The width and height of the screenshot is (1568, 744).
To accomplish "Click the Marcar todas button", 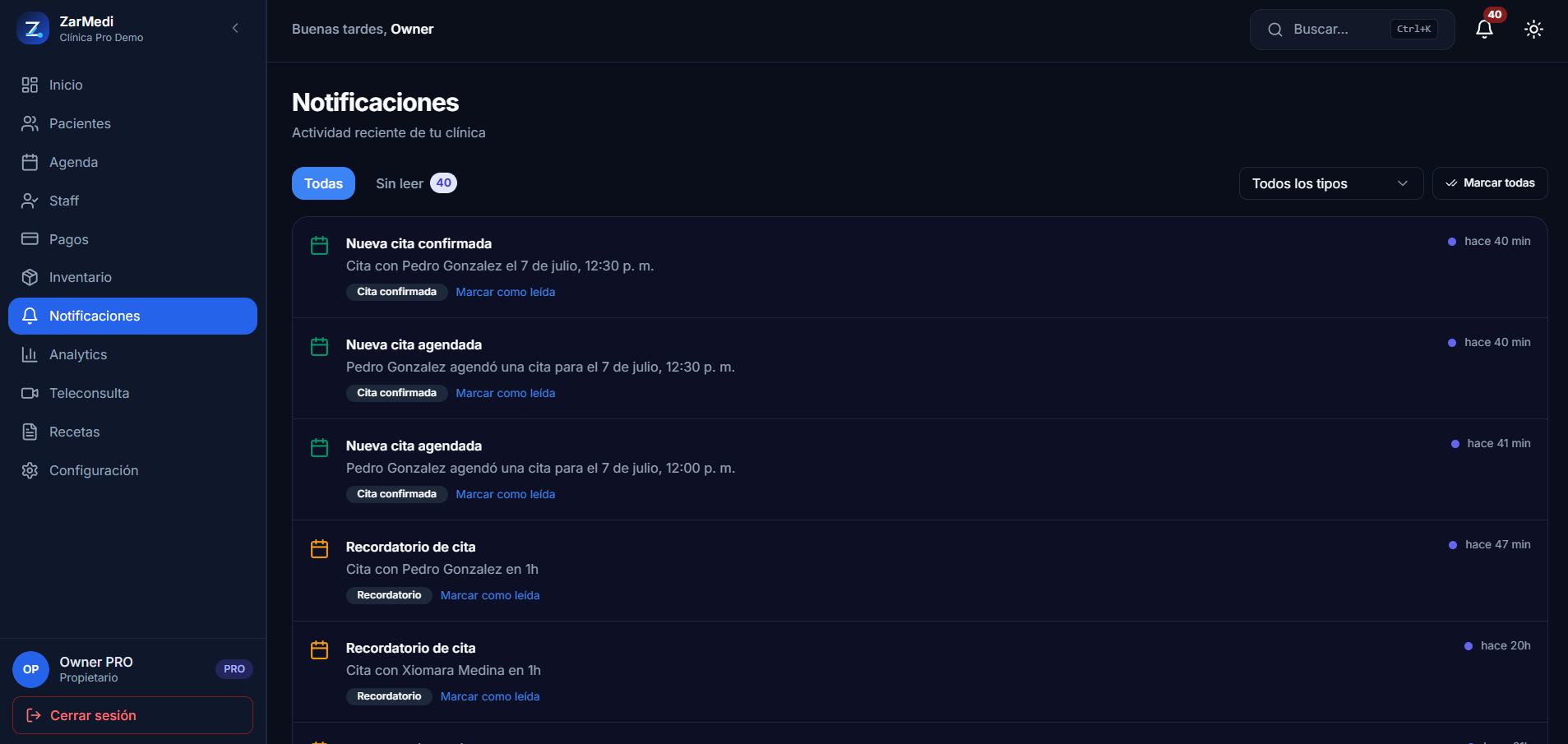I will pyautogui.click(x=1490, y=183).
